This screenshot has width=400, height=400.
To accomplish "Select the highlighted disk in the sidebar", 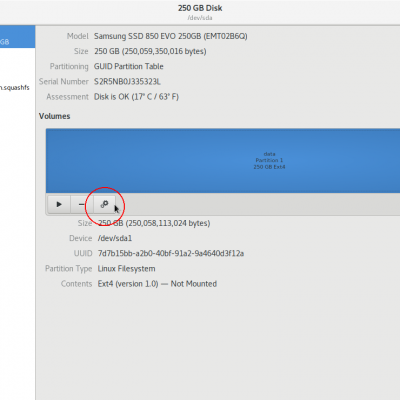I will point(17,37).
